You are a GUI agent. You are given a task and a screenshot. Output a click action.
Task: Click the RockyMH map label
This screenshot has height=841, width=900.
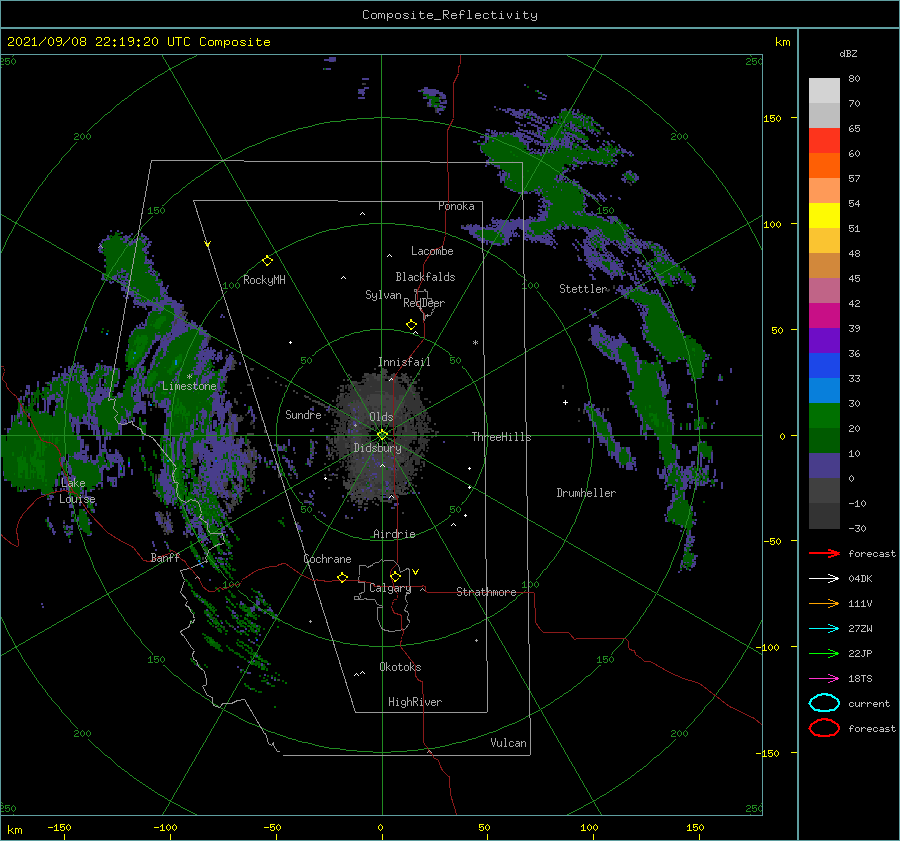[x=264, y=280]
